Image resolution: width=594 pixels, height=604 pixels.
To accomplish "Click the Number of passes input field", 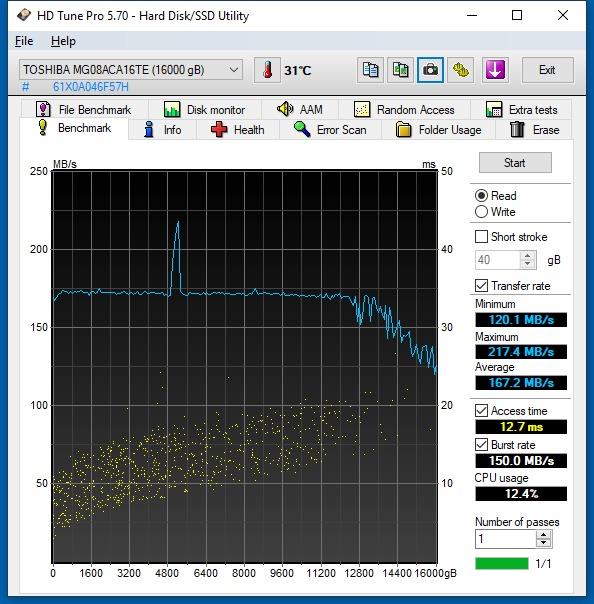I will (506, 539).
